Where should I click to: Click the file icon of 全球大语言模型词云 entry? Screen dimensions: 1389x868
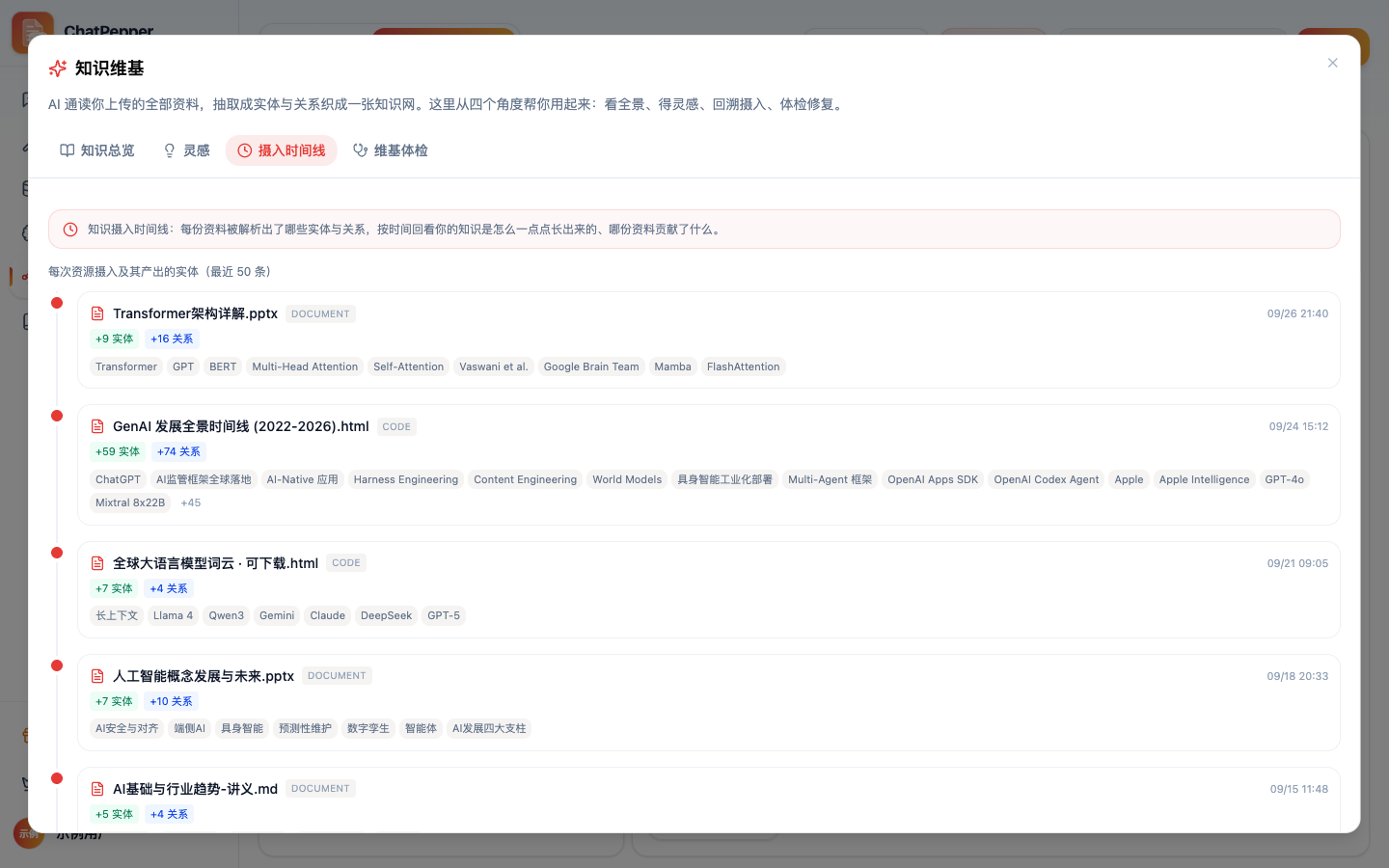[x=97, y=563]
